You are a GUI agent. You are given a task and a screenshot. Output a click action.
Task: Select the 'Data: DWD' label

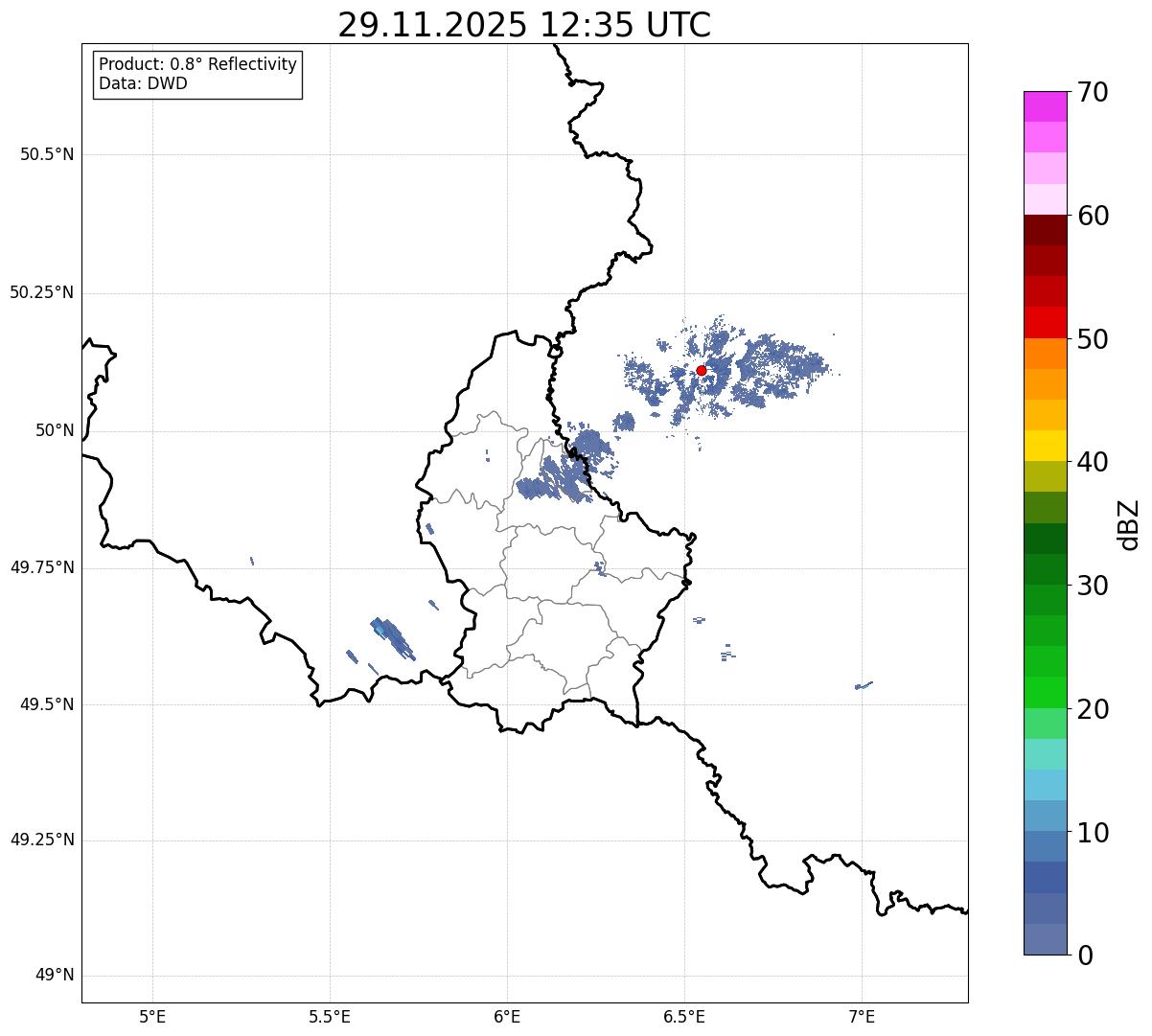143,83
